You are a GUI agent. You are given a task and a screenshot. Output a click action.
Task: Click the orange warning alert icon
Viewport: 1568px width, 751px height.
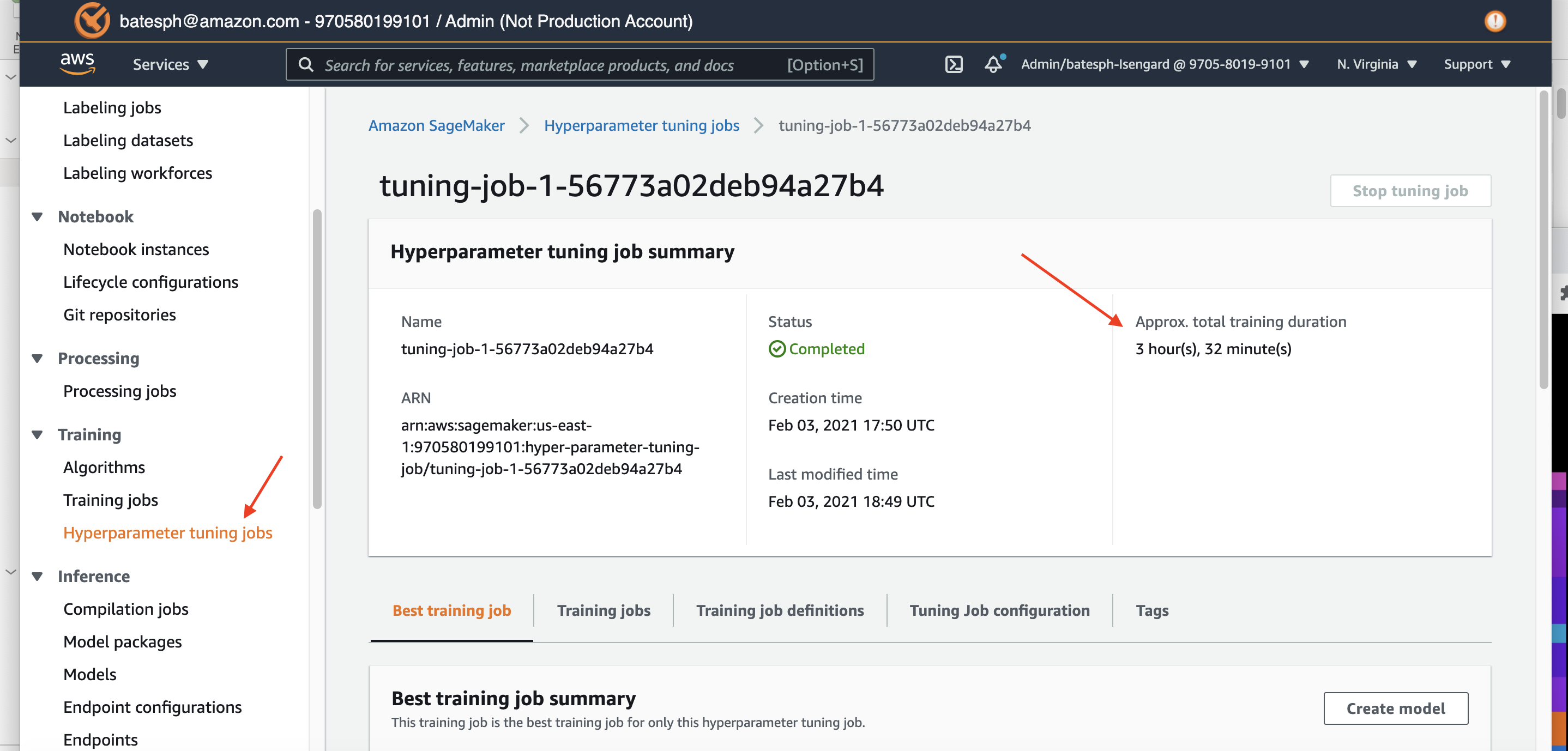1494,21
